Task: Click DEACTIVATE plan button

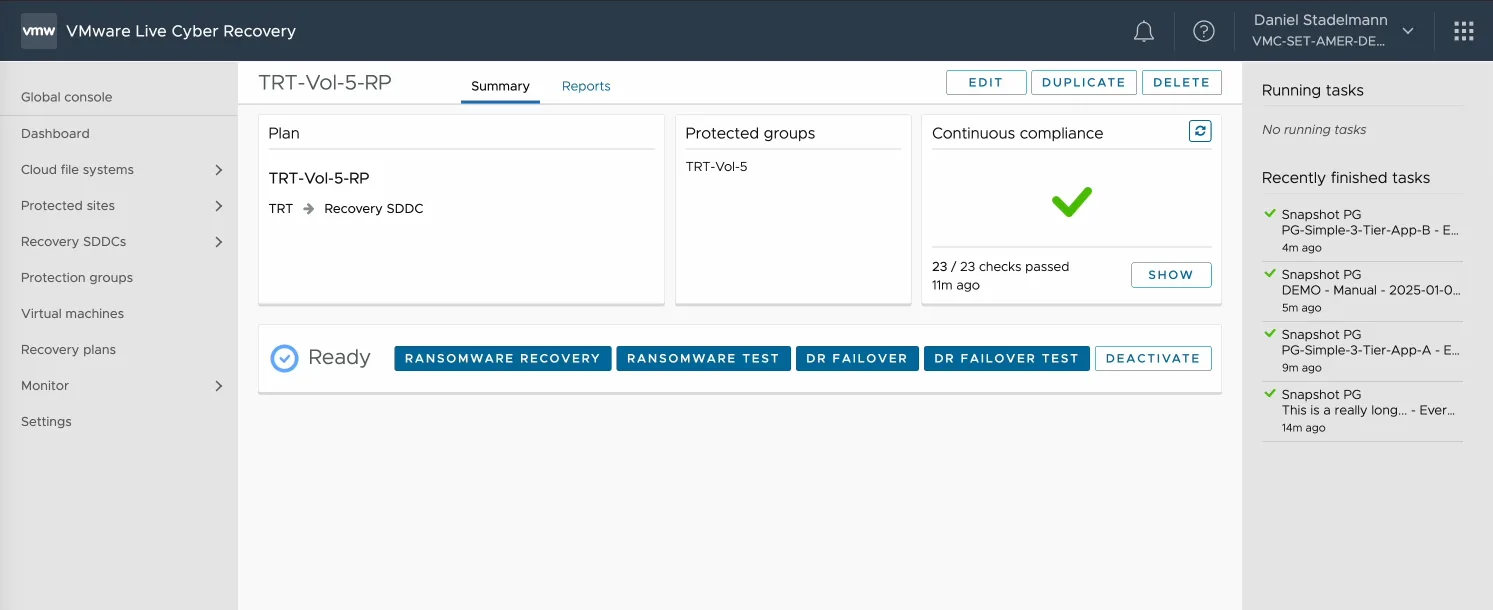Action: point(1153,358)
